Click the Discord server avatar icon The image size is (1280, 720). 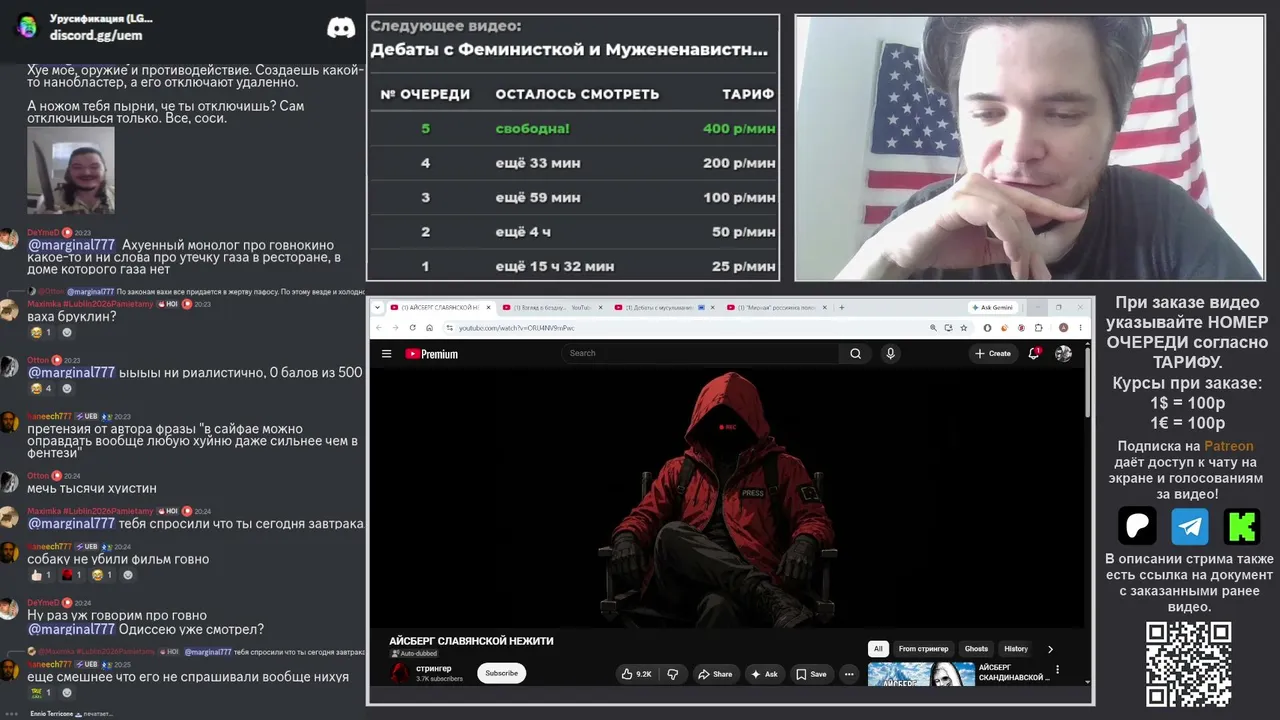pos(27,27)
